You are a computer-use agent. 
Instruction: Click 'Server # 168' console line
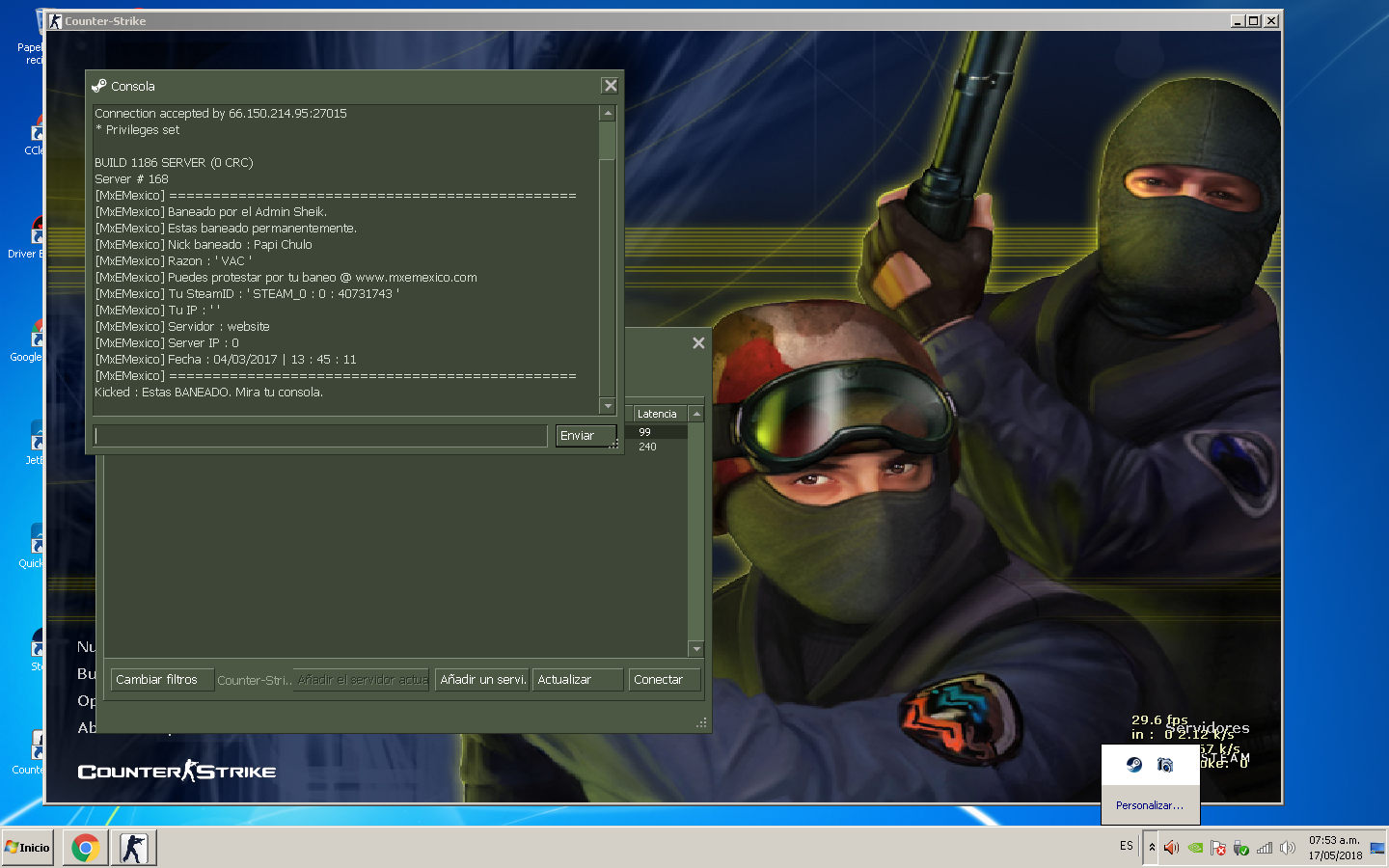point(131,179)
